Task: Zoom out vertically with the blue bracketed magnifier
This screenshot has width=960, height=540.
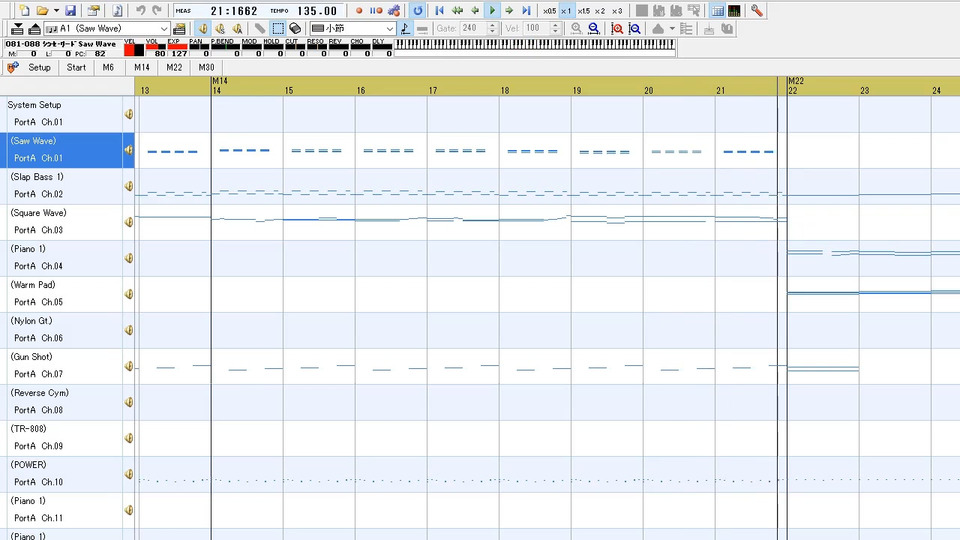Action: pos(635,28)
